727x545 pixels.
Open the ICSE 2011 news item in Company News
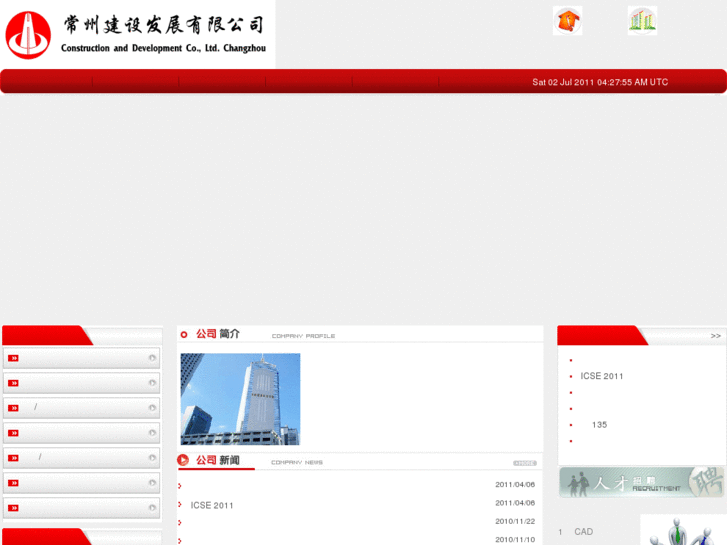tap(212, 505)
